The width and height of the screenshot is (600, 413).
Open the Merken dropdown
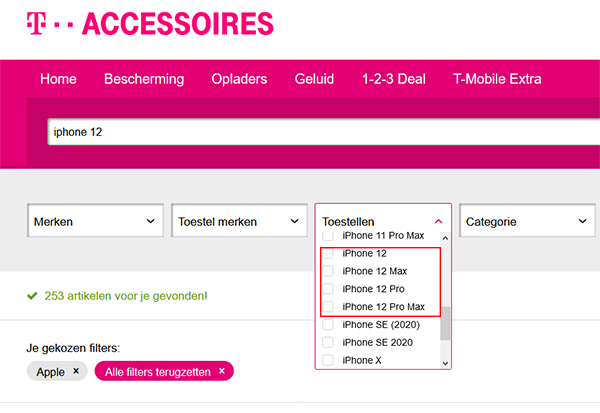pos(95,220)
